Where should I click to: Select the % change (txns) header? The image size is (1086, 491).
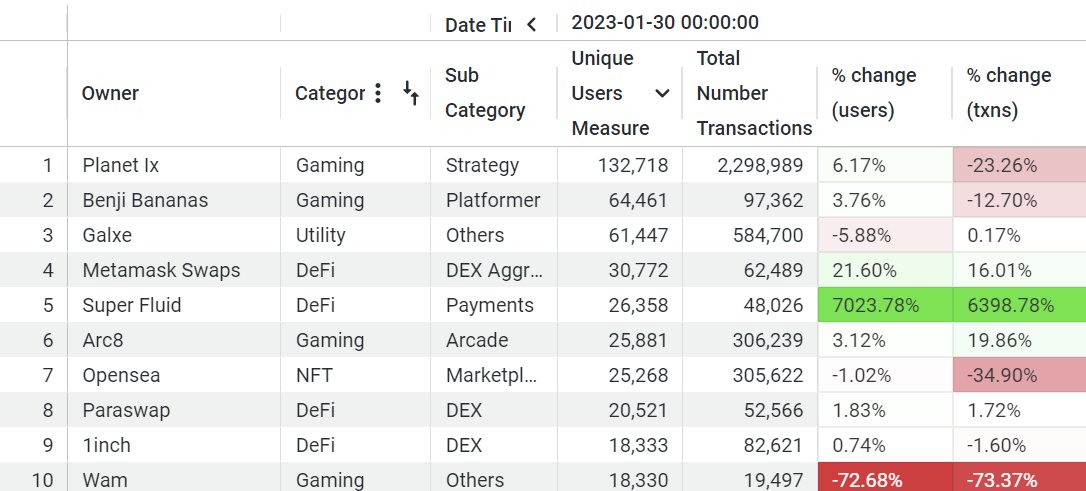(1020, 93)
